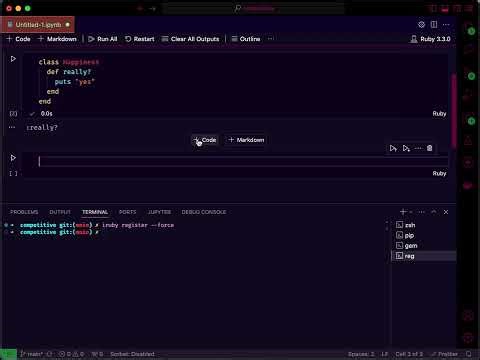The image size is (480, 360).
Task: Run the class Happiness code cell
Action: click(x=13, y=59)
